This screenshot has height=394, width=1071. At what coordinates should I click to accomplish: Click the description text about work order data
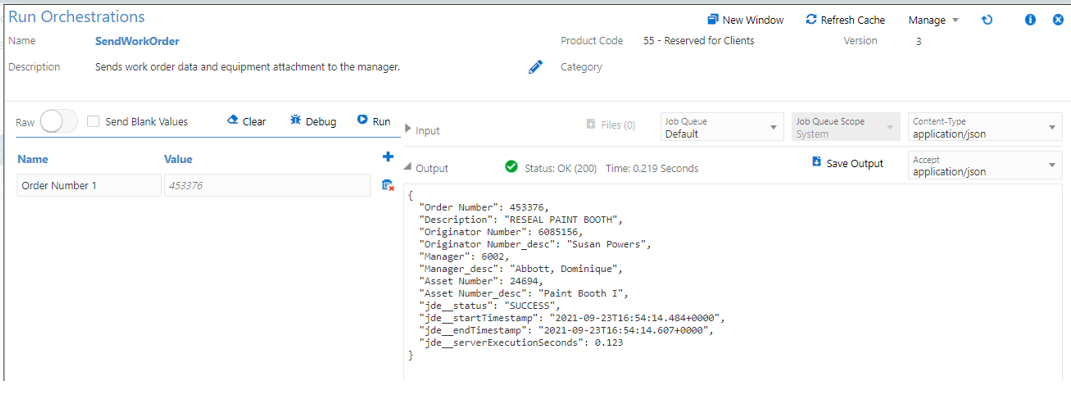click(x=247, y=67)
